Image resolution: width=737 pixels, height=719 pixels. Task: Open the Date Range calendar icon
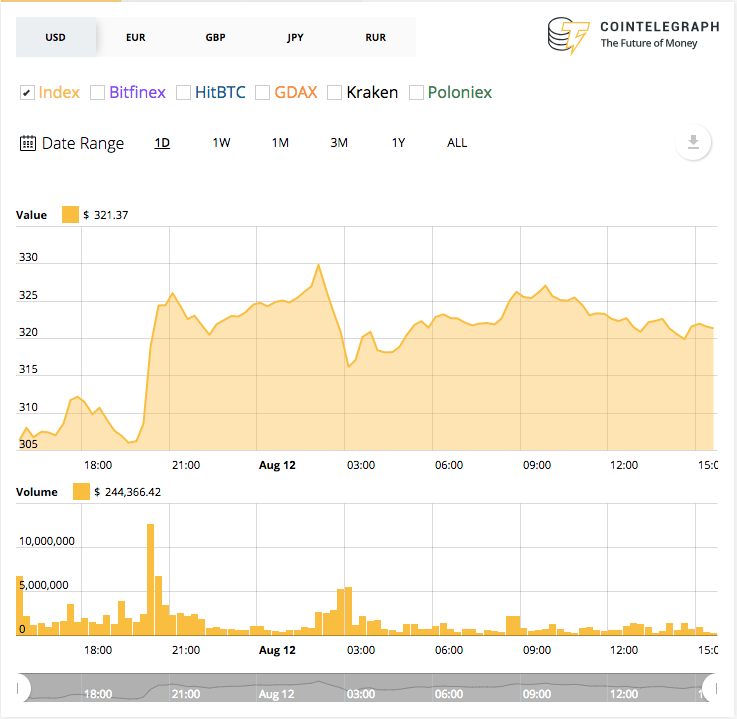(28, 143)
